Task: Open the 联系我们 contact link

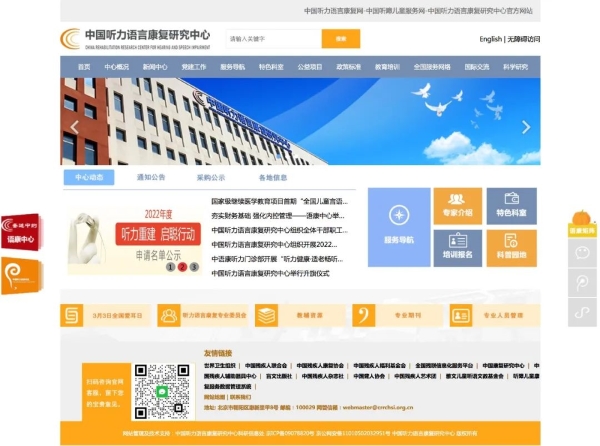Action: (x=240, y=397)
